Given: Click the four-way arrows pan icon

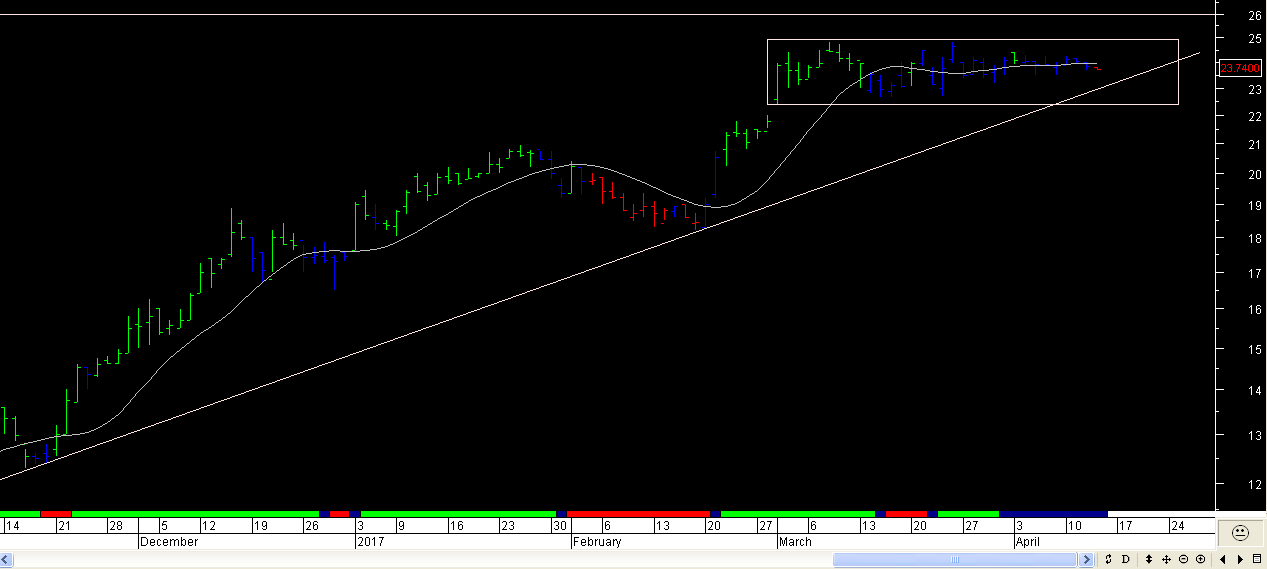Looking at the screenshot, I should point(1166,559).
